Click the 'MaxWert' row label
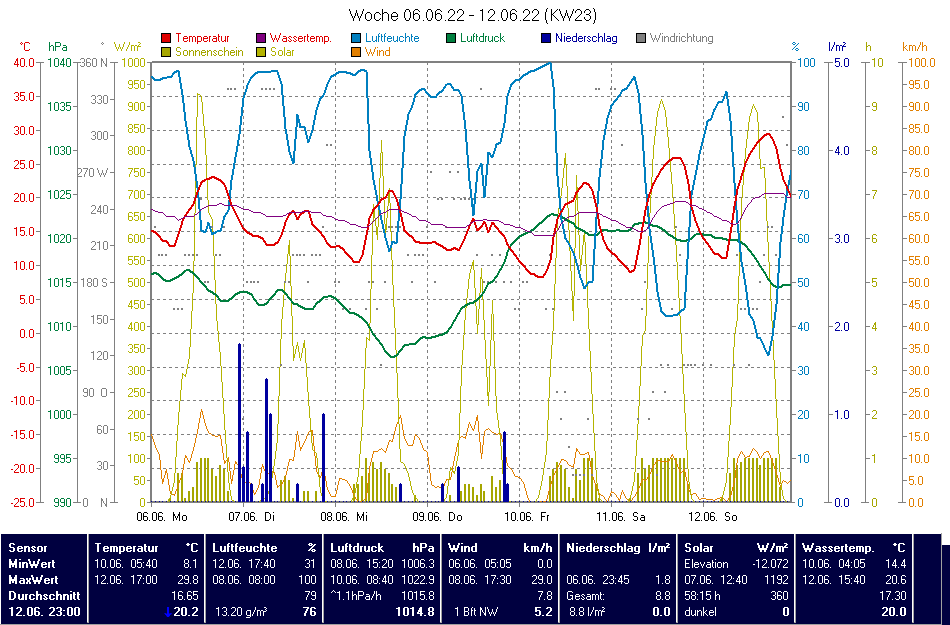The width and height of the screenshot is (950, 625). pyautogui.click(x=33, y=580)
